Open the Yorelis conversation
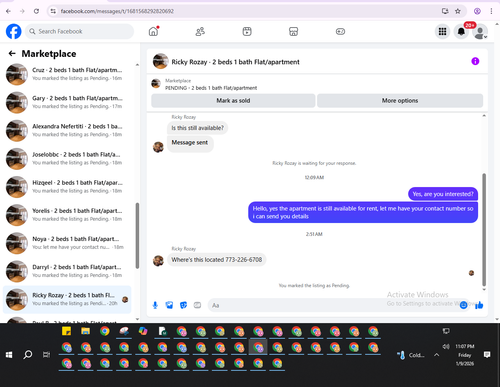The width and height of the screenshot is (500, 387). (x=67, y=215)
